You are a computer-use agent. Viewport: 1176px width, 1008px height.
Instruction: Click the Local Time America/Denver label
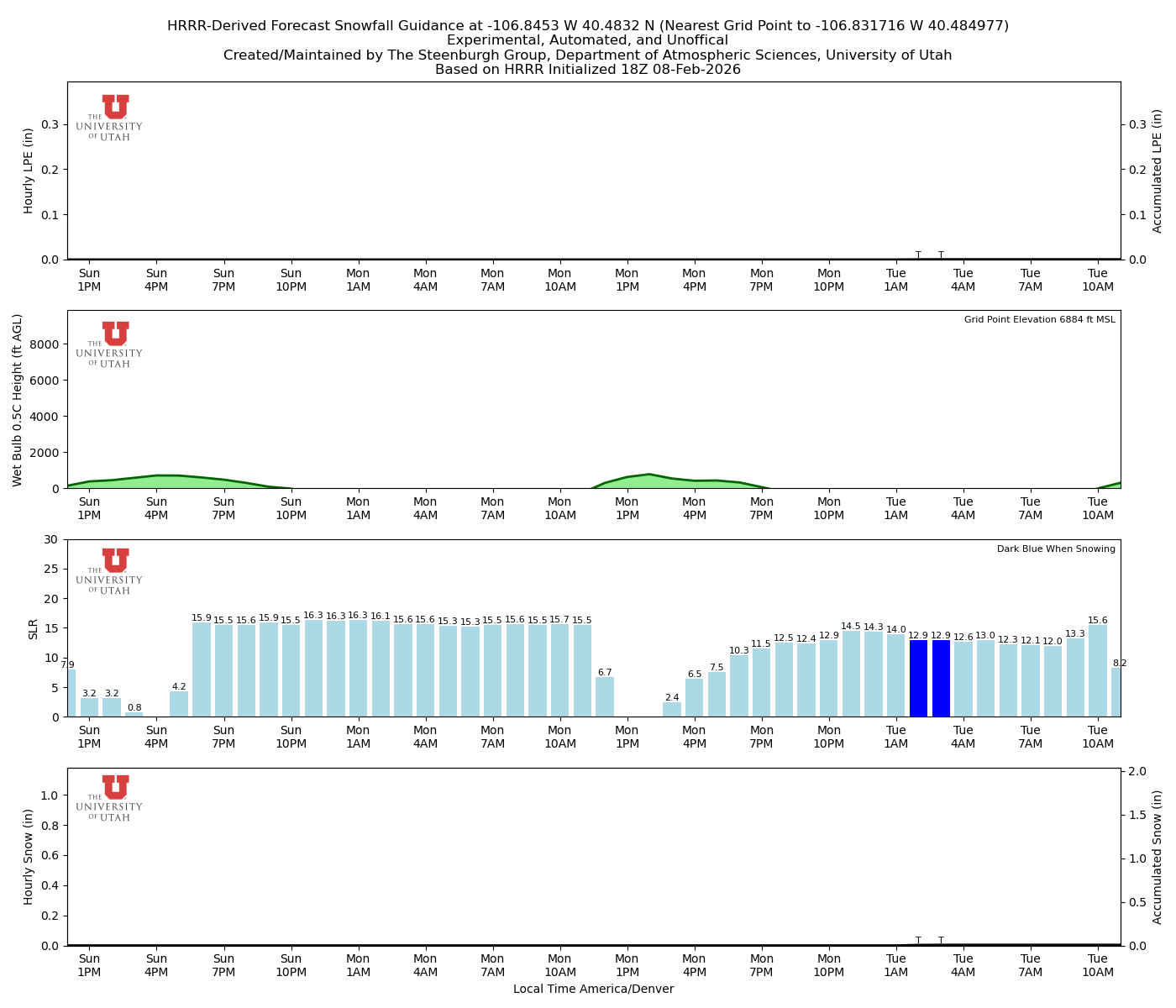(593, 989)
